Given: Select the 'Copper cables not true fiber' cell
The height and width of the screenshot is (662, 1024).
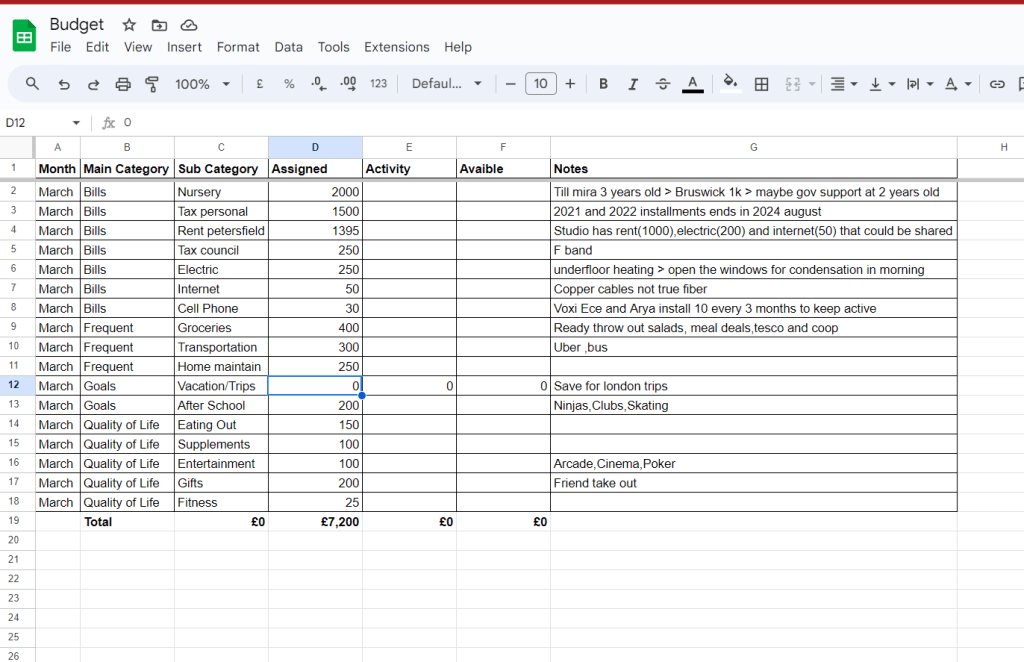Looking at the screenshot, I should point(754,289).
